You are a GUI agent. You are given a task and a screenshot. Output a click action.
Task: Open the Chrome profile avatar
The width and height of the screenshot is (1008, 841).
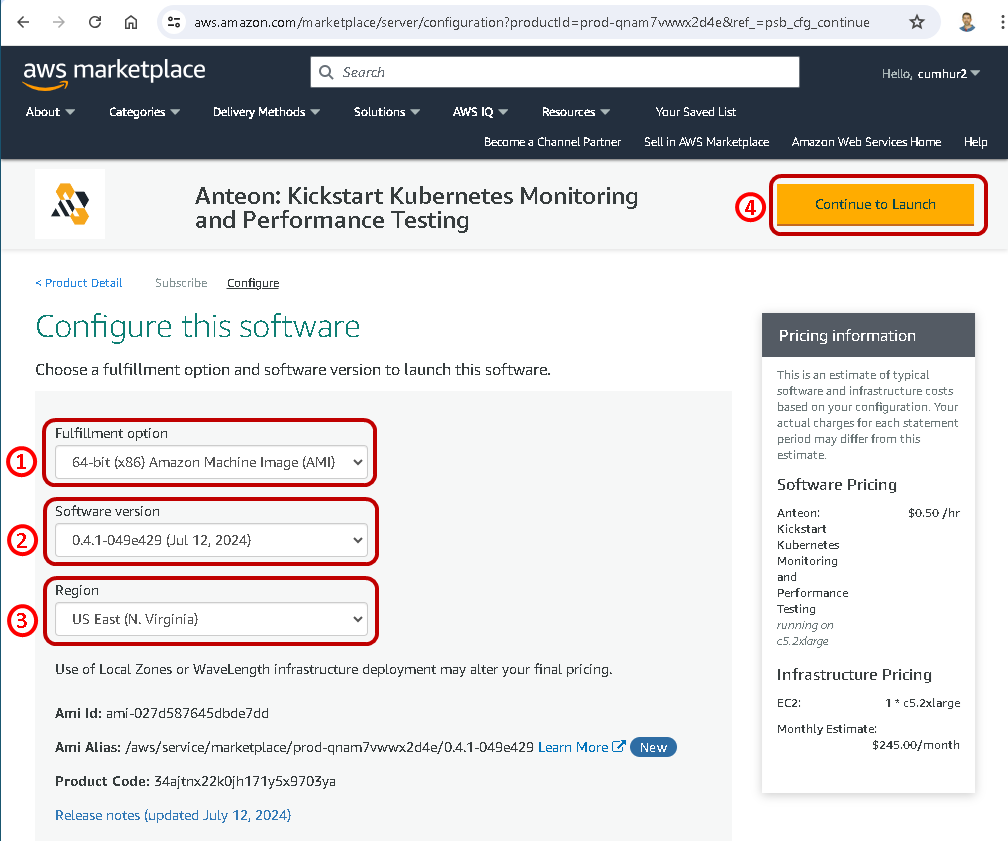(966, 22)
